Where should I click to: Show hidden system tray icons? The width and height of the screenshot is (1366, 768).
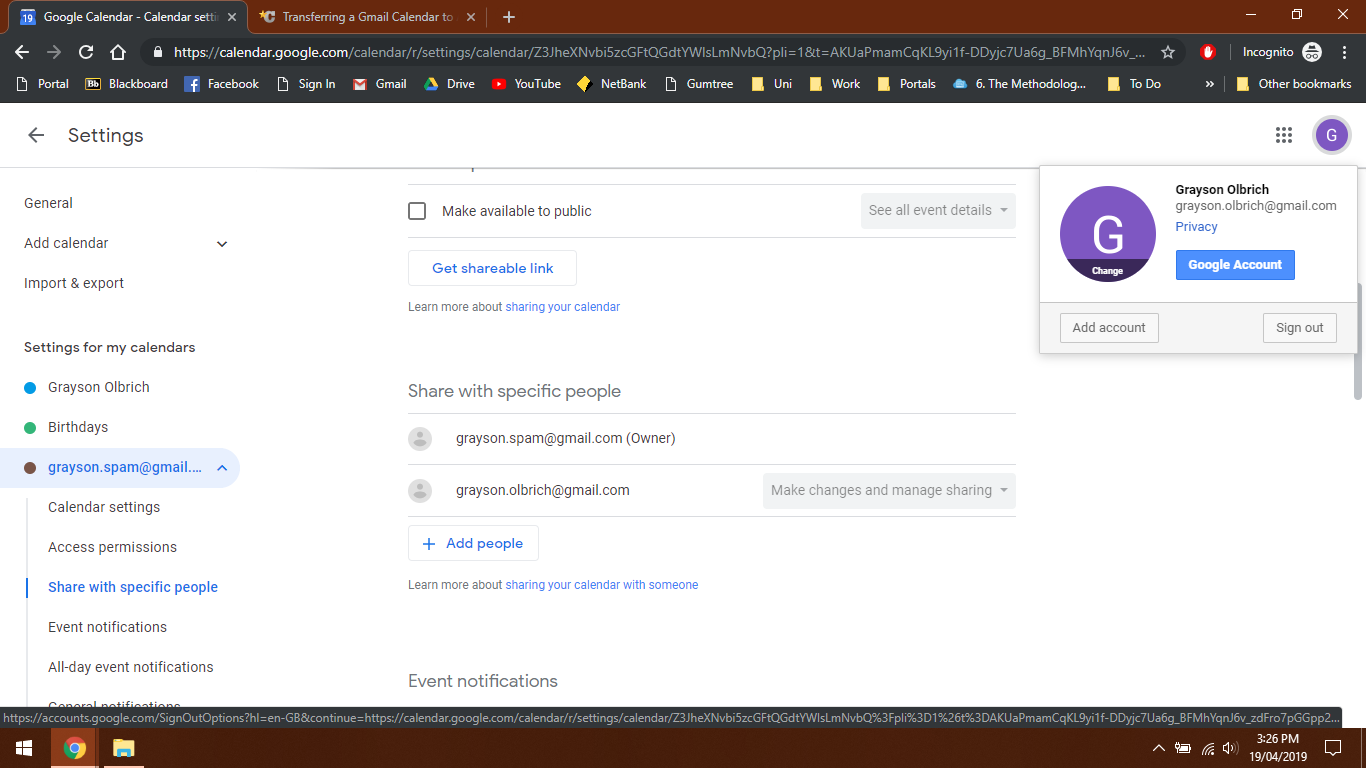click(1159, 748)
